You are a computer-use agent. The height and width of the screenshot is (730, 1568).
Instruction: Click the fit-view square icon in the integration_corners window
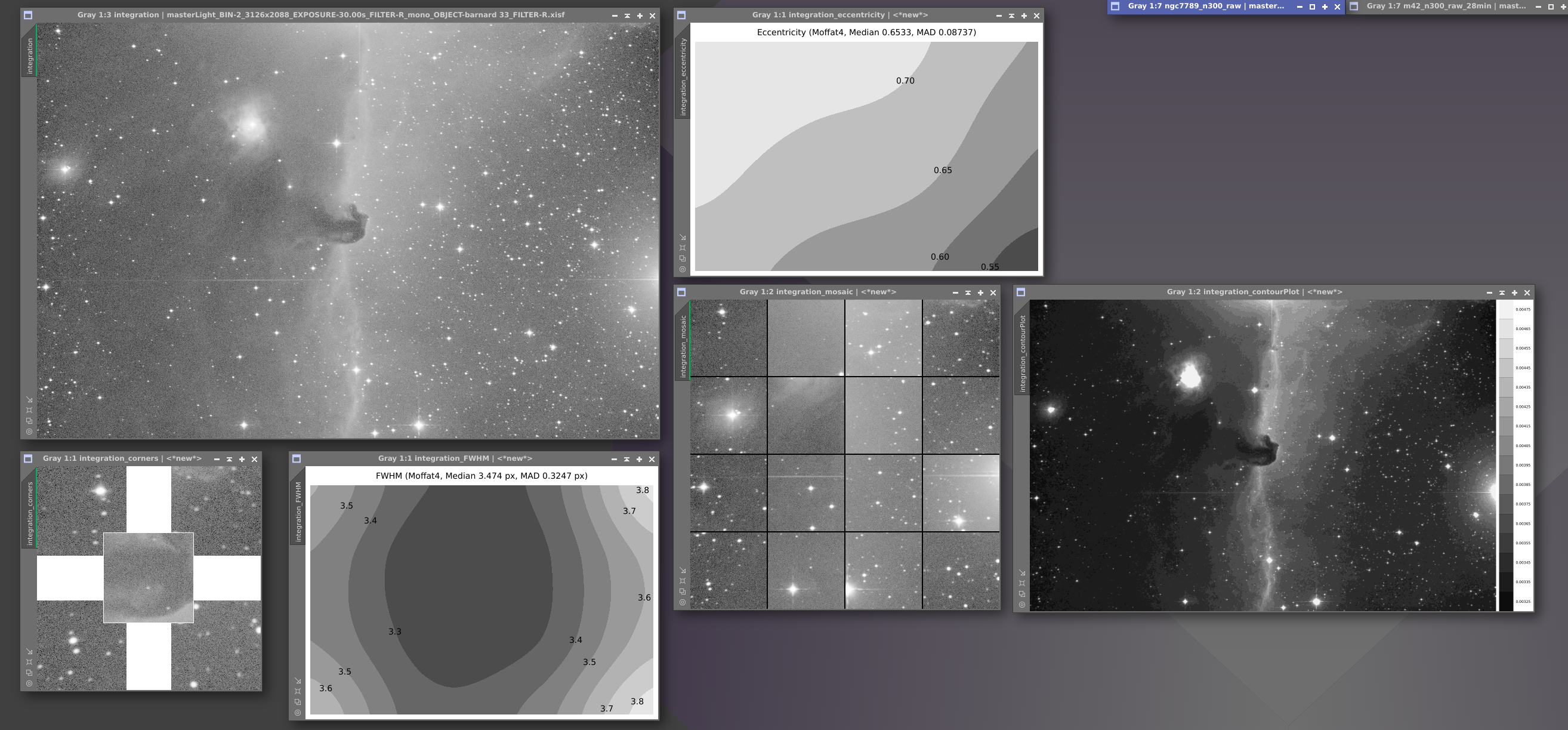pyautogui.click(x=29, y=662)
